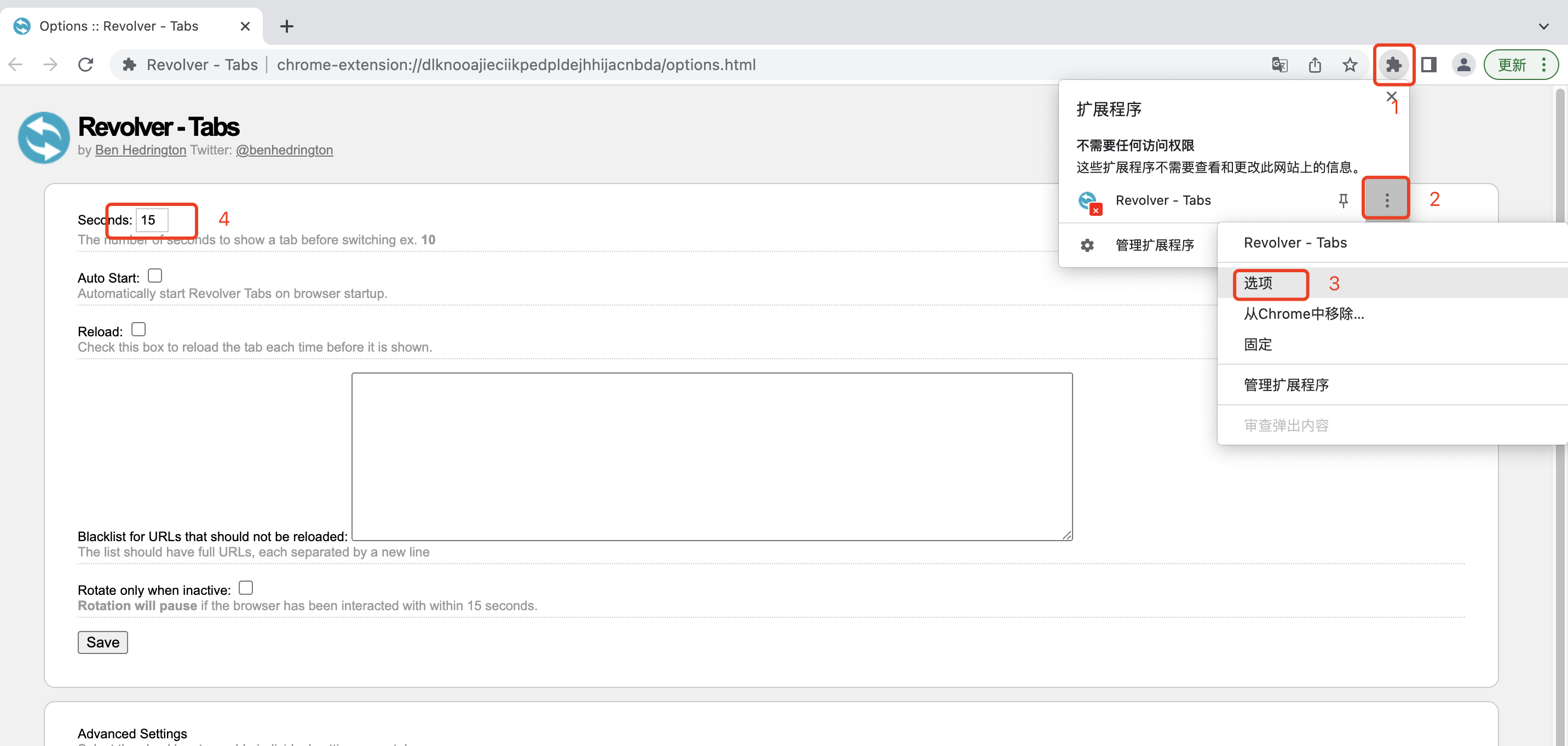
Task: Click the Google Translate icon
Action: 1279,65
